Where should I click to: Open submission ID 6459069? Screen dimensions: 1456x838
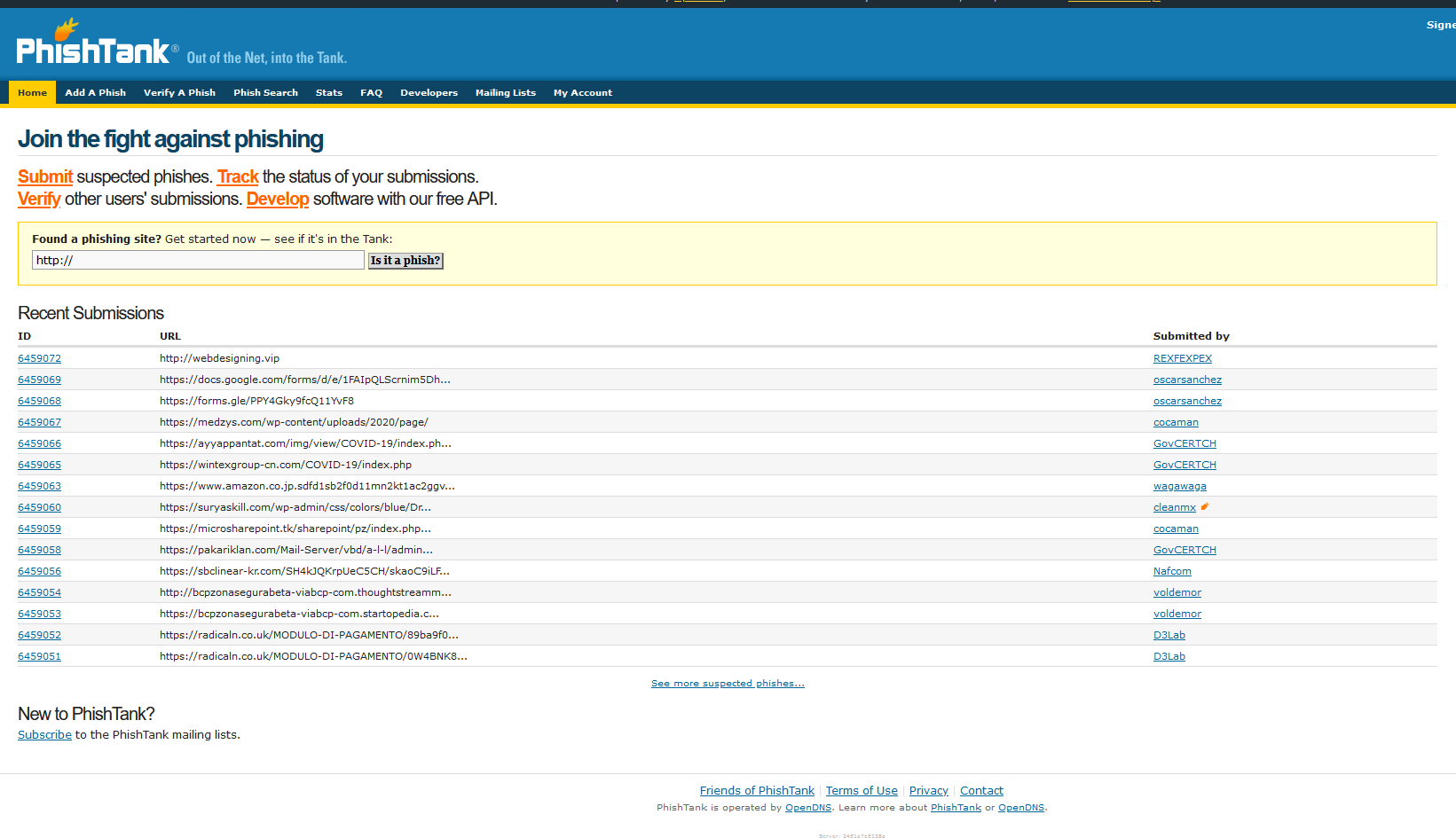[39, 380]
